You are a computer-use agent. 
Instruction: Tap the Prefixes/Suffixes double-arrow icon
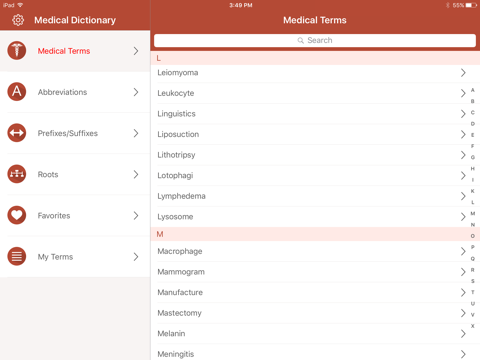pyautogui.click(x=17, y=133)
